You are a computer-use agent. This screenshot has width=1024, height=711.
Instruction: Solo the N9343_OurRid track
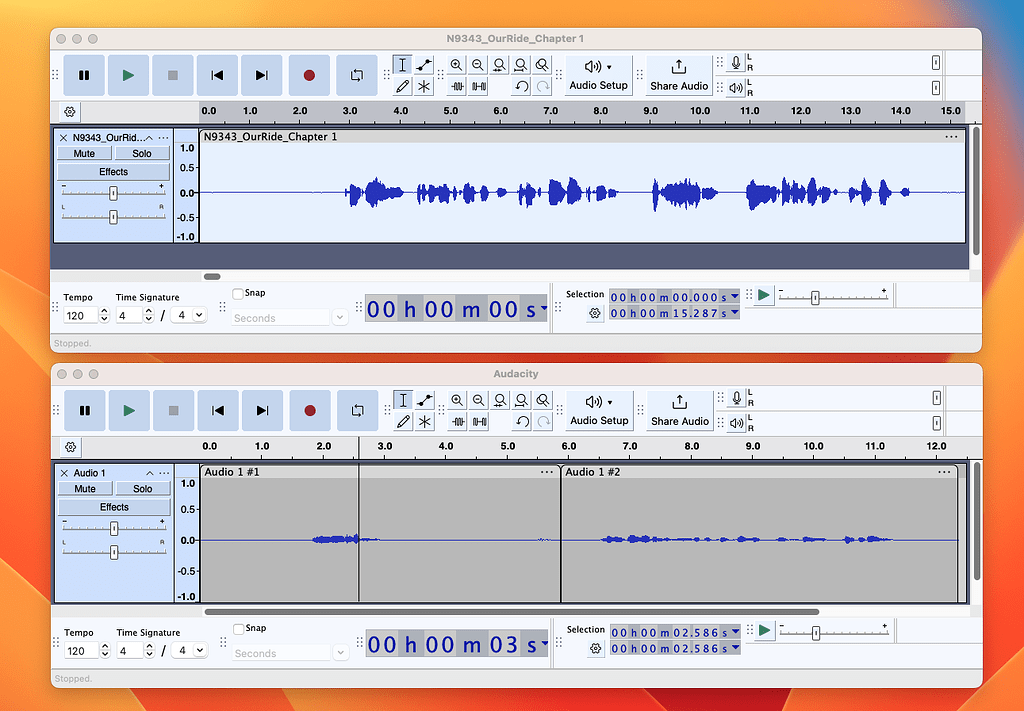click(x=142, y=152)
